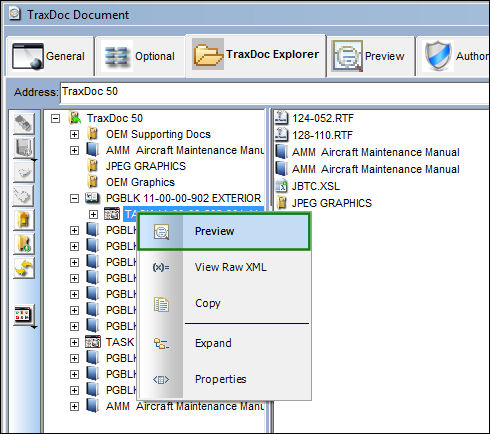The width and height of the screenshot is (490, 434).
Task: Click the topmost left sidebar toolbar icon
Action: pos(24,124)
